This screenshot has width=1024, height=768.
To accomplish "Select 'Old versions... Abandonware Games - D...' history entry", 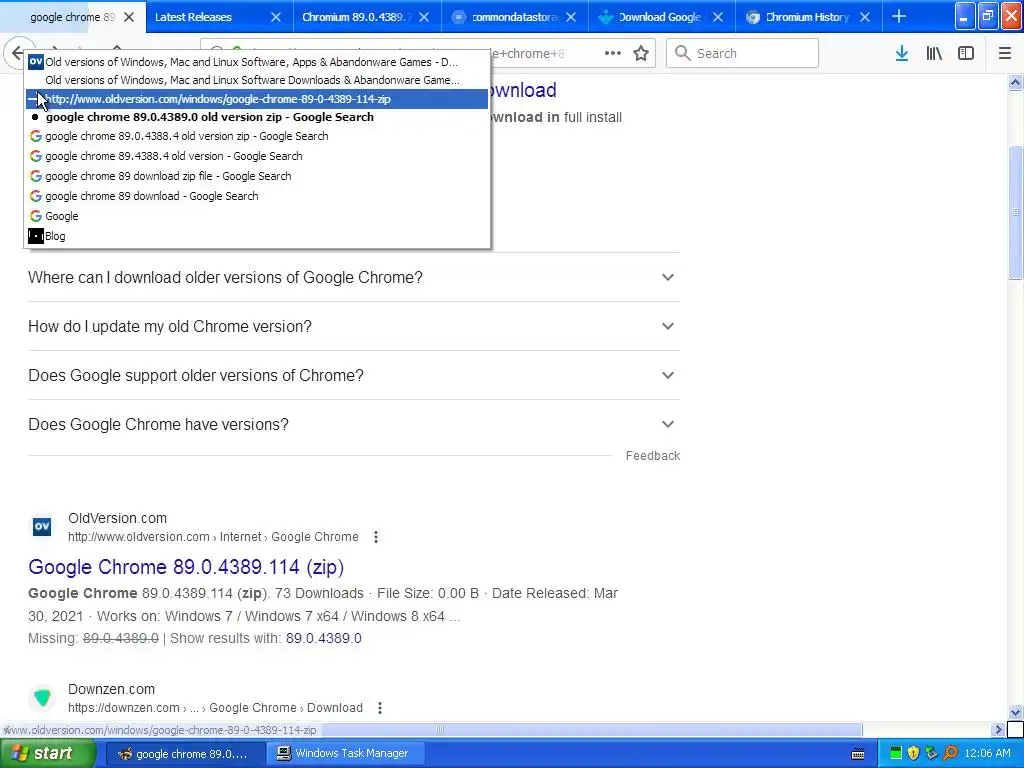I will tap(257, 62).
